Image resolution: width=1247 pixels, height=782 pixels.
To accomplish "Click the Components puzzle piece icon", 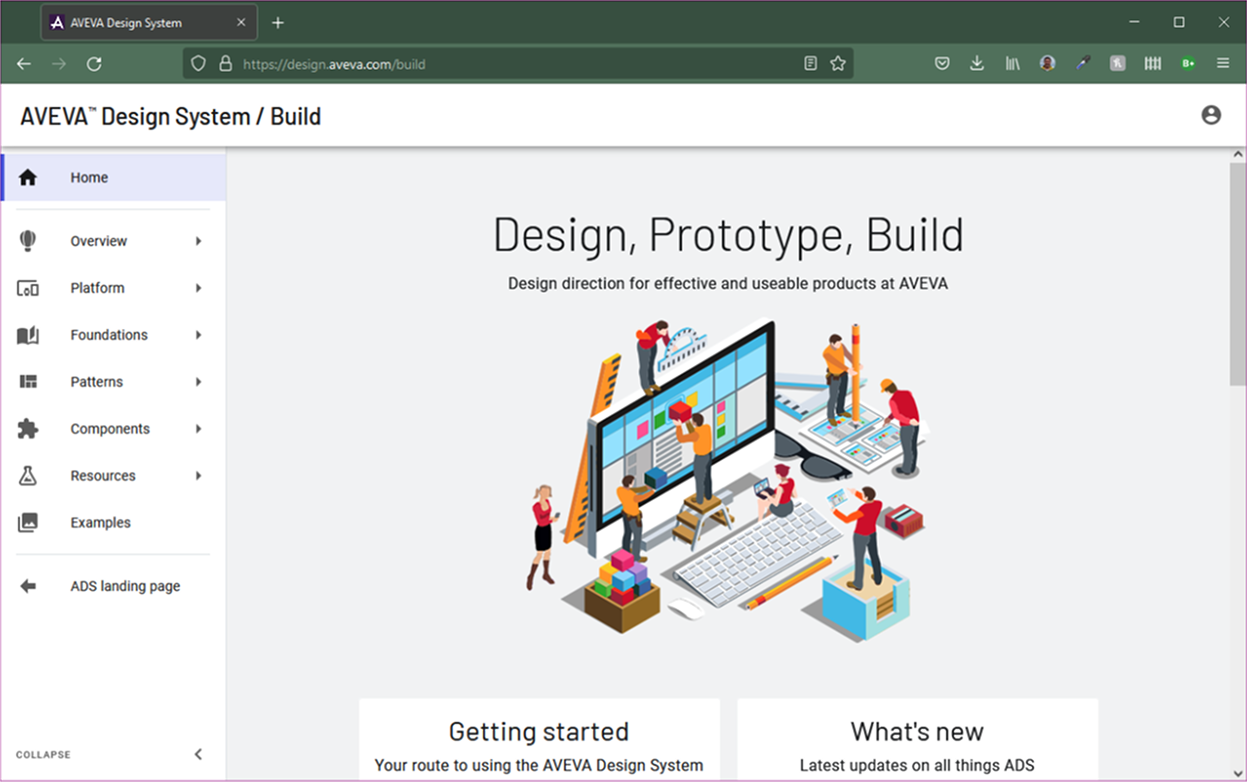I will pyautogui.click(x=28, y=429).
